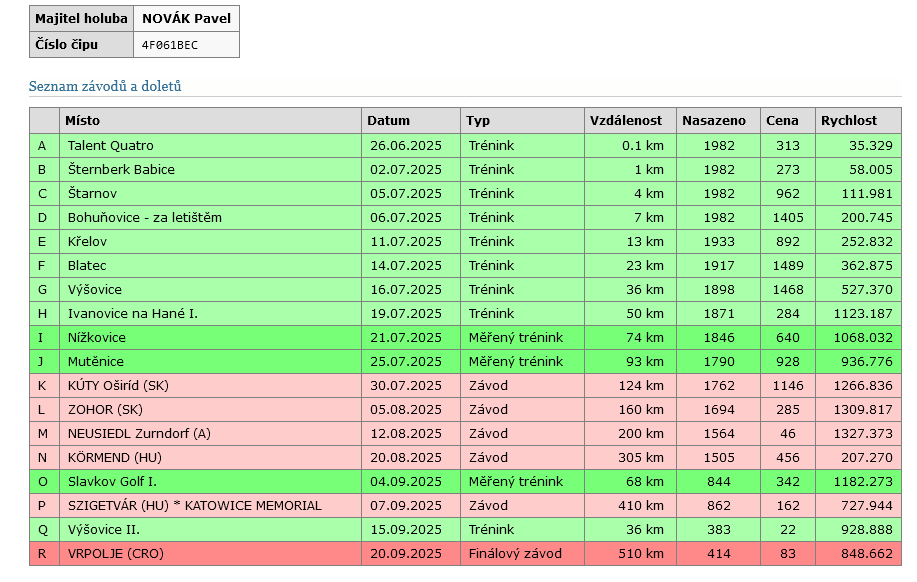This screenshot has width=917, height=582.
Task: Select the chip number 4F061BEC
Action: click(x=169, y=45)
